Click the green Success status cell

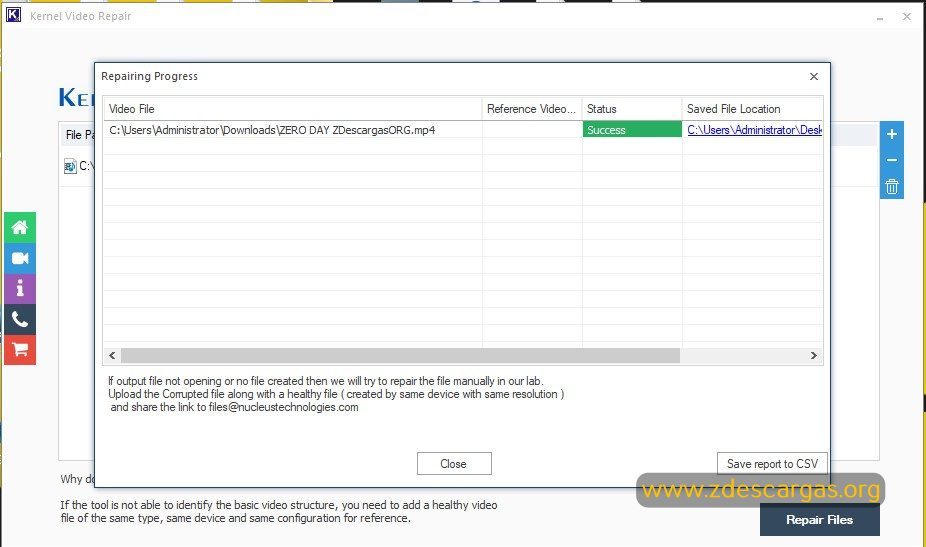click(x=632, y=130)
